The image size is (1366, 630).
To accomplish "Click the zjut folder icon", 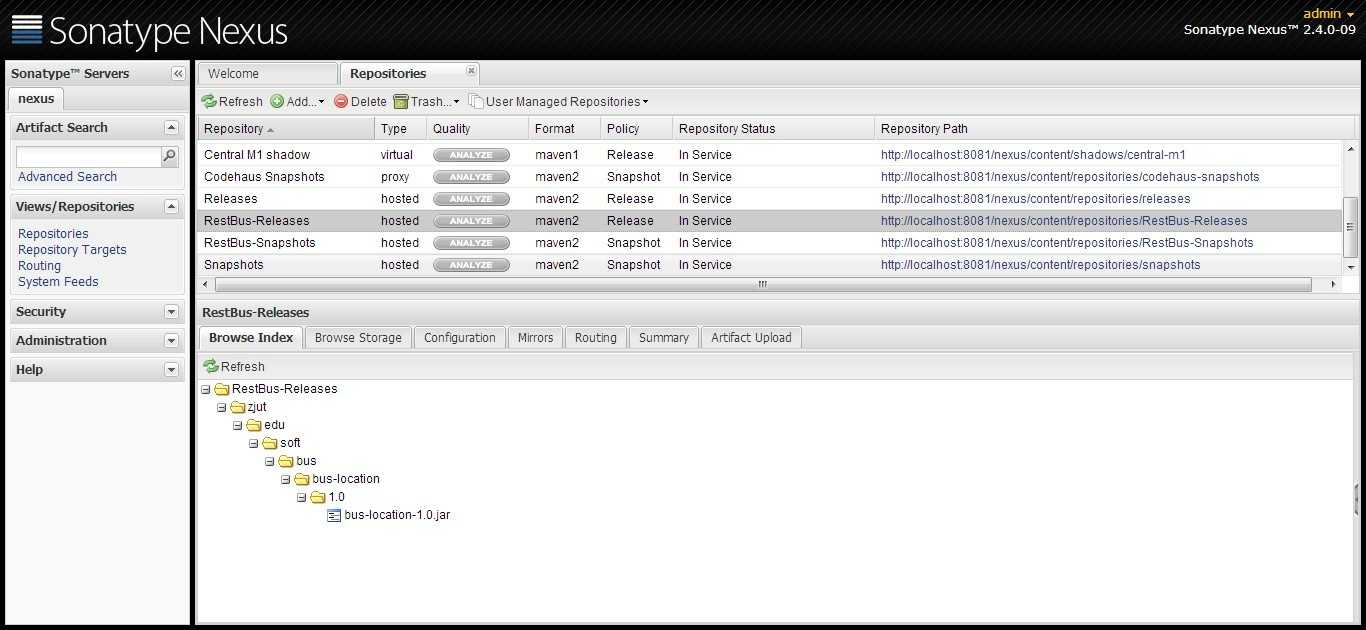I will pos(238,407).
